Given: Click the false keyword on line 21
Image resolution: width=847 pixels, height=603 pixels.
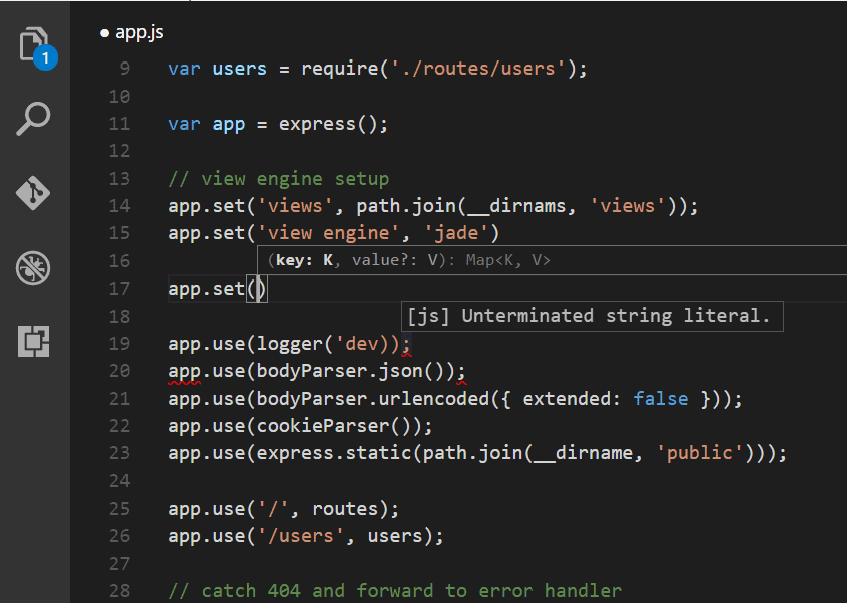Looking at the screenshot, I should (661, 399).
